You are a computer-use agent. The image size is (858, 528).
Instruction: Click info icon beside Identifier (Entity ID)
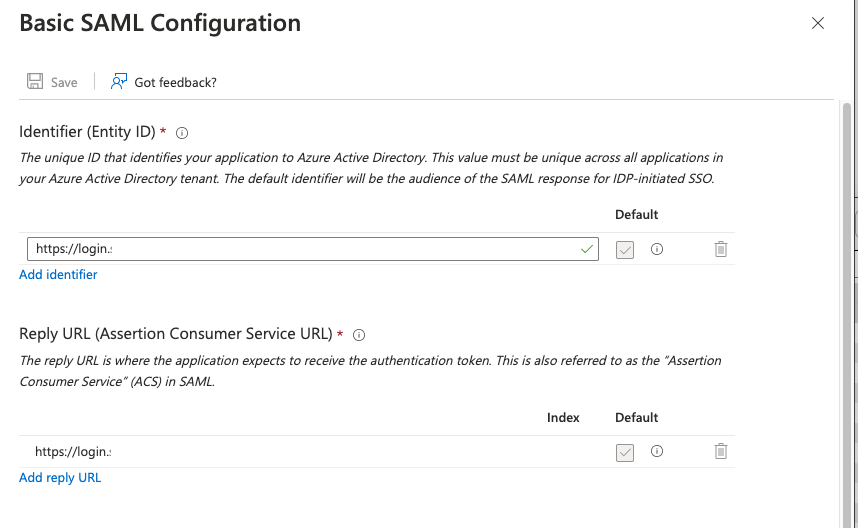click(x=182, y=132)
